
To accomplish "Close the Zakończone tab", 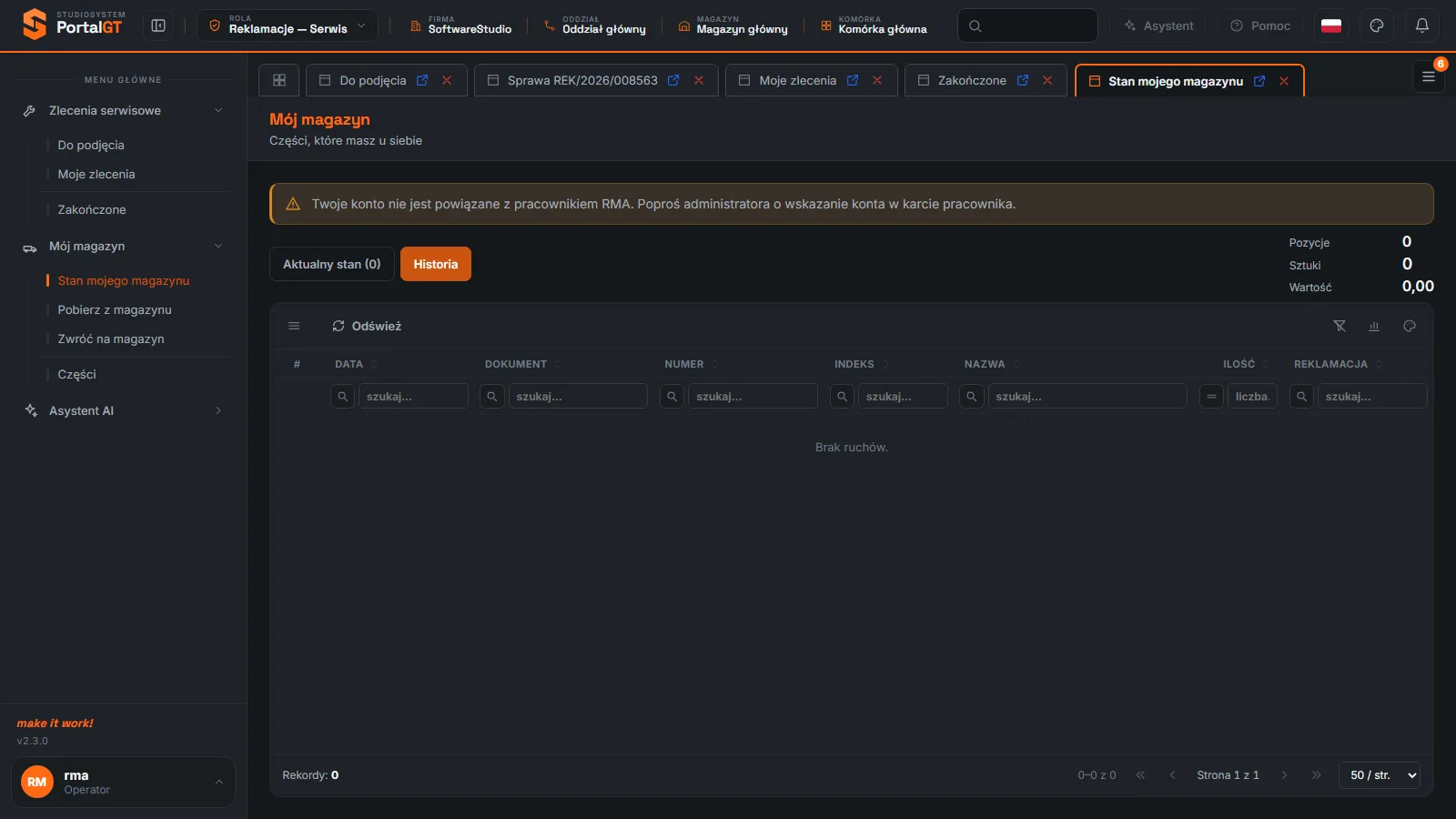I will pyautogui.click(x=1047, y=80).
